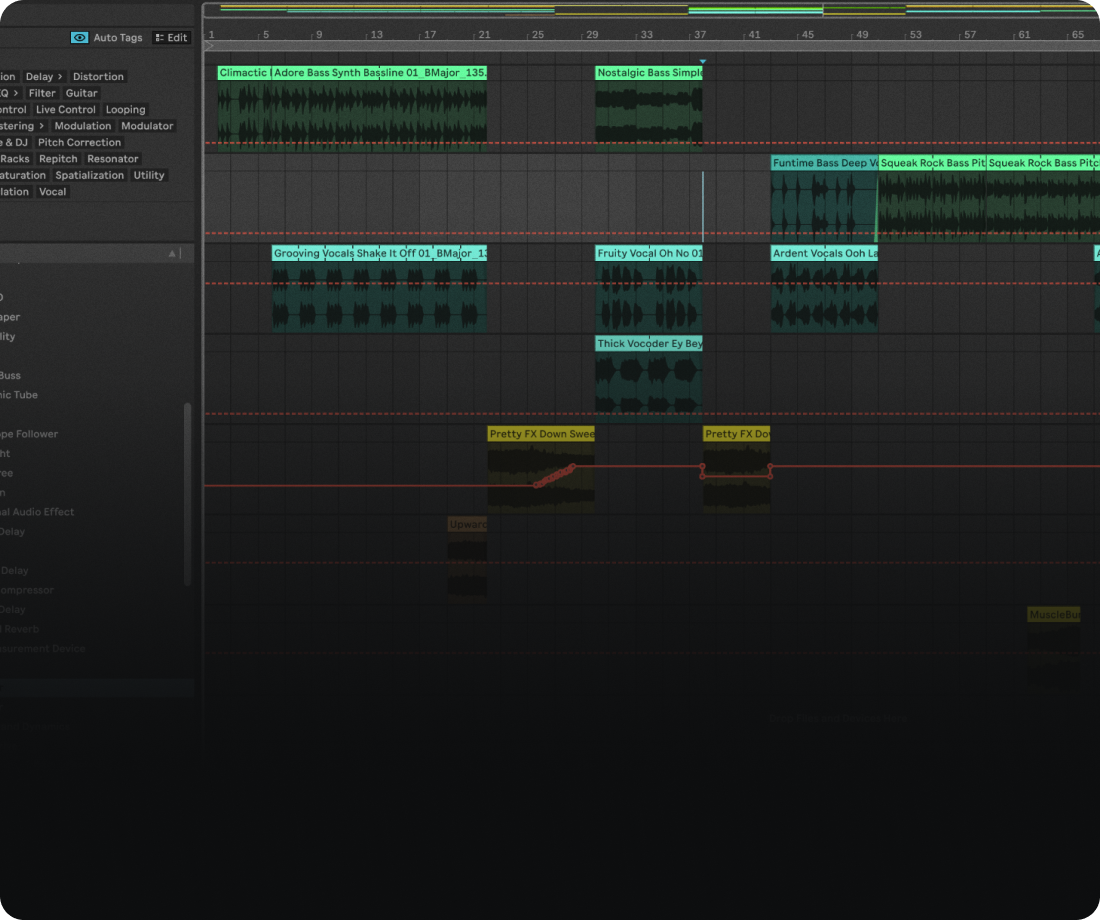Select the Resonator tag
1100x920 pixels.
point(112,158)
